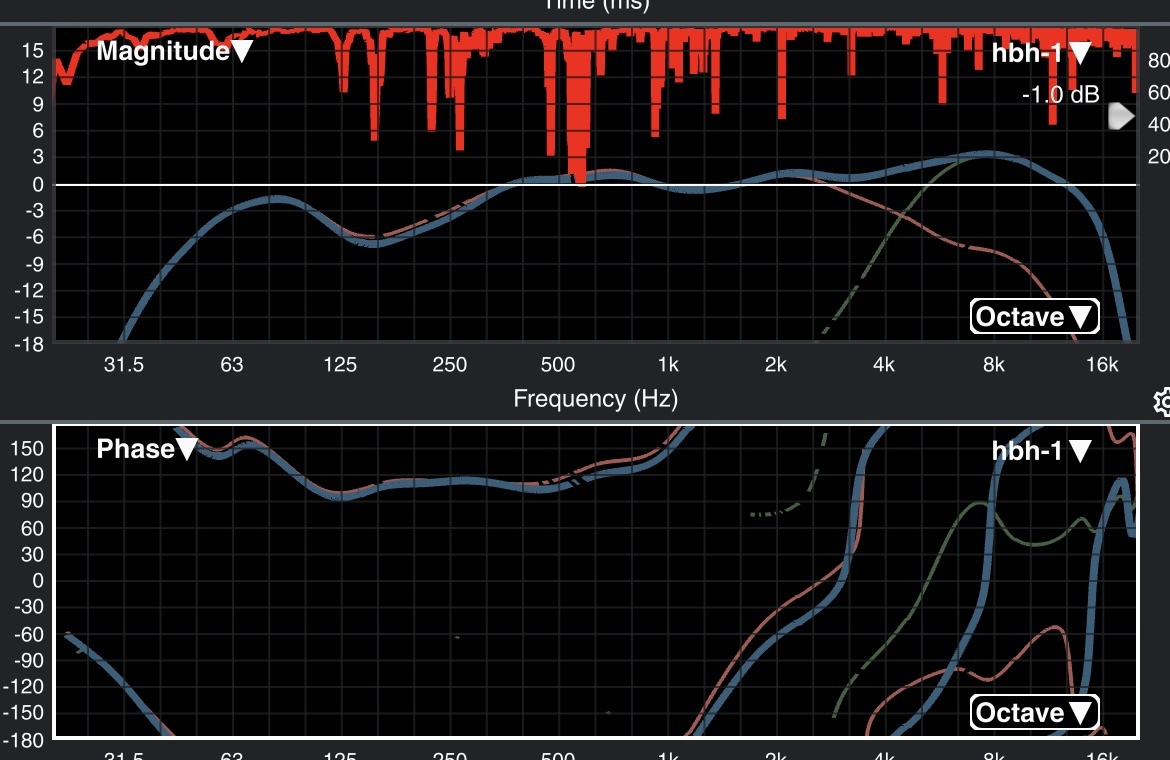The image size is (1170, 760).
Task: Open the hbh-1 trace dropdown in the magnitude graph
Action: (1042, 52)
